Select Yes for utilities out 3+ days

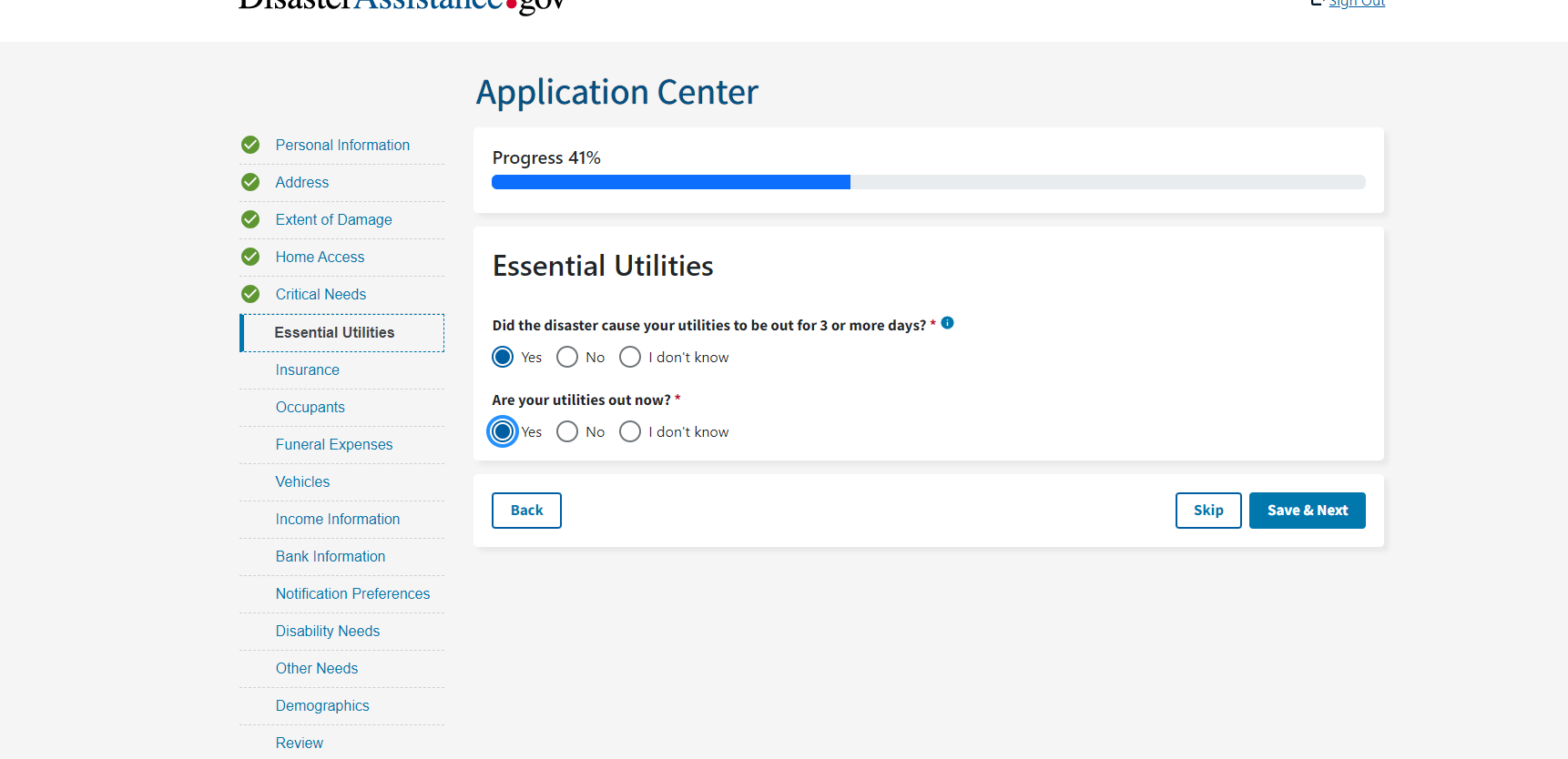503,357
